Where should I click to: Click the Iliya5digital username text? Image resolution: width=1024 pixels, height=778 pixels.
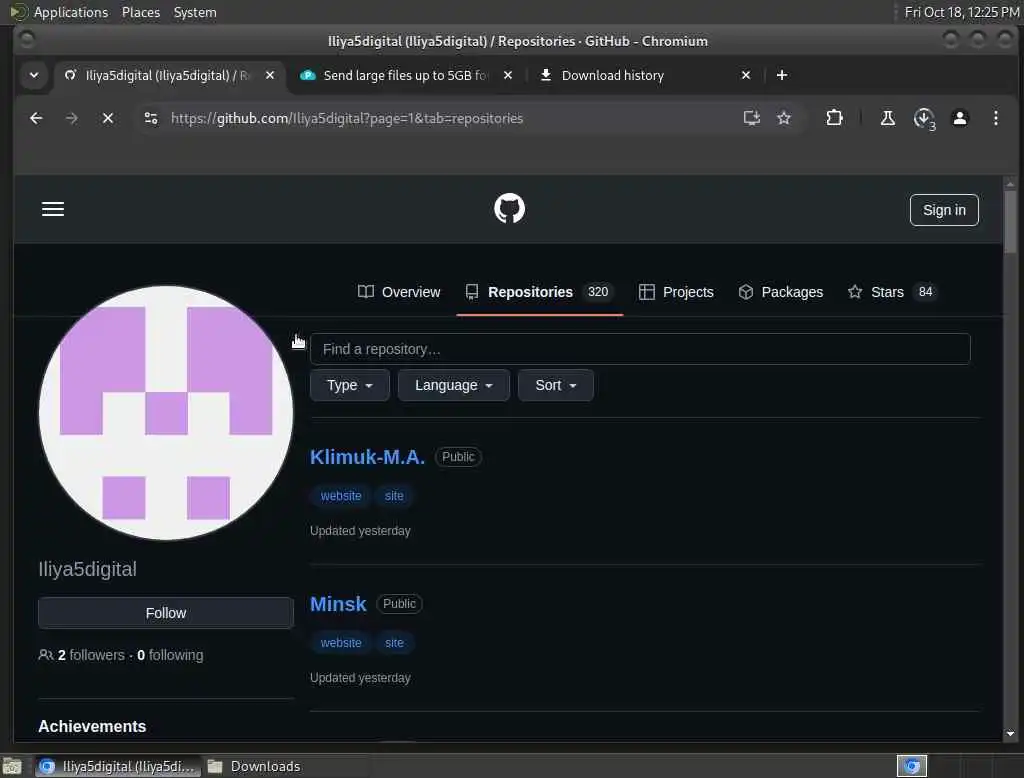[x=88, y=569]
